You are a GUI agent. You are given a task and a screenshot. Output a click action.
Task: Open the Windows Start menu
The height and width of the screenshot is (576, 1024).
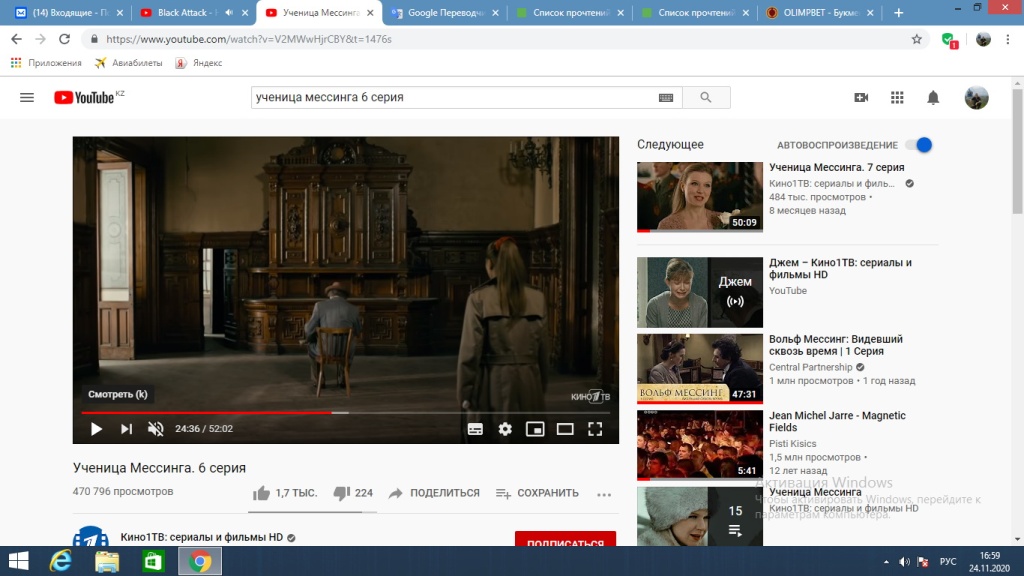coord(18,561)
